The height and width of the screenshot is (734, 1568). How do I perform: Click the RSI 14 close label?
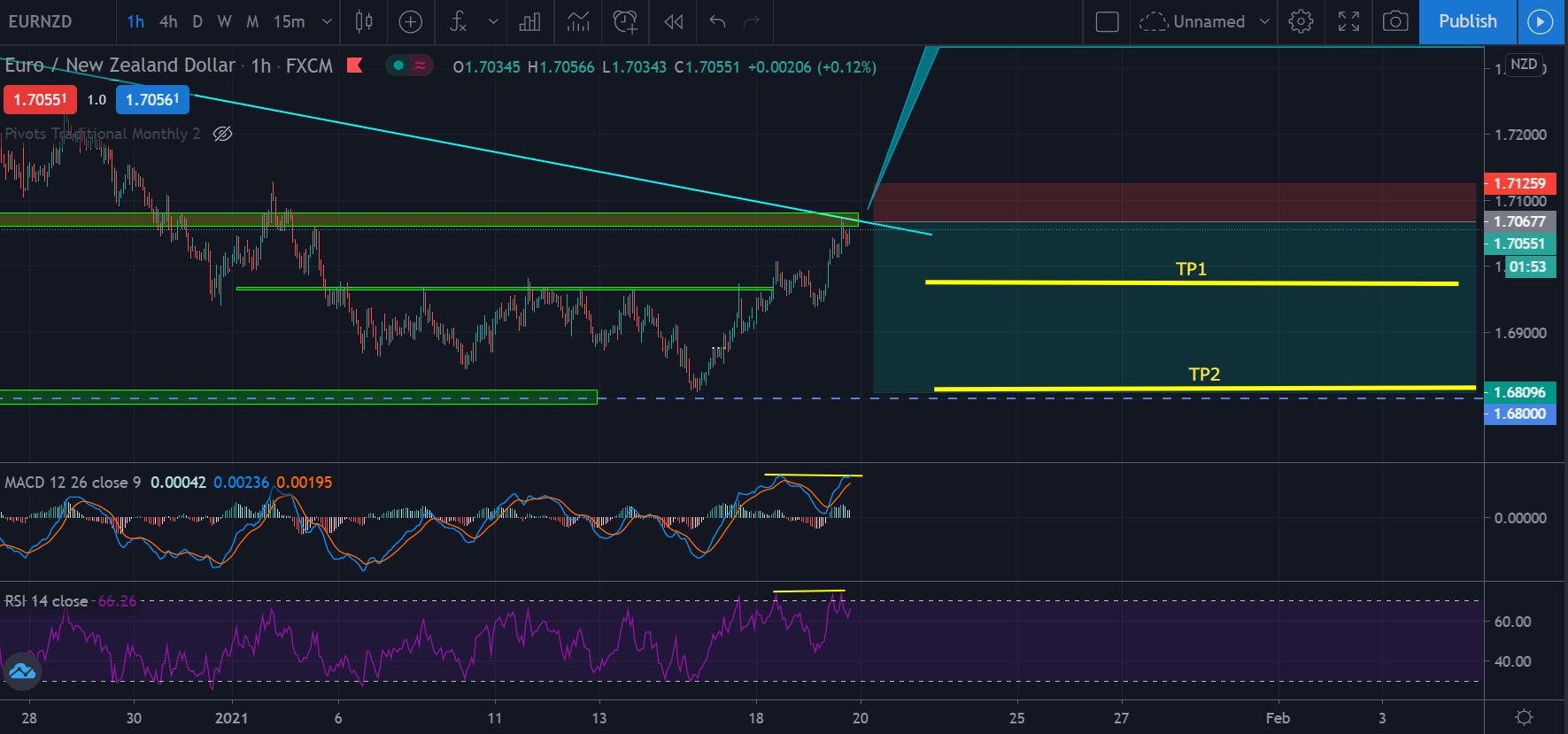tap(46, 601)
